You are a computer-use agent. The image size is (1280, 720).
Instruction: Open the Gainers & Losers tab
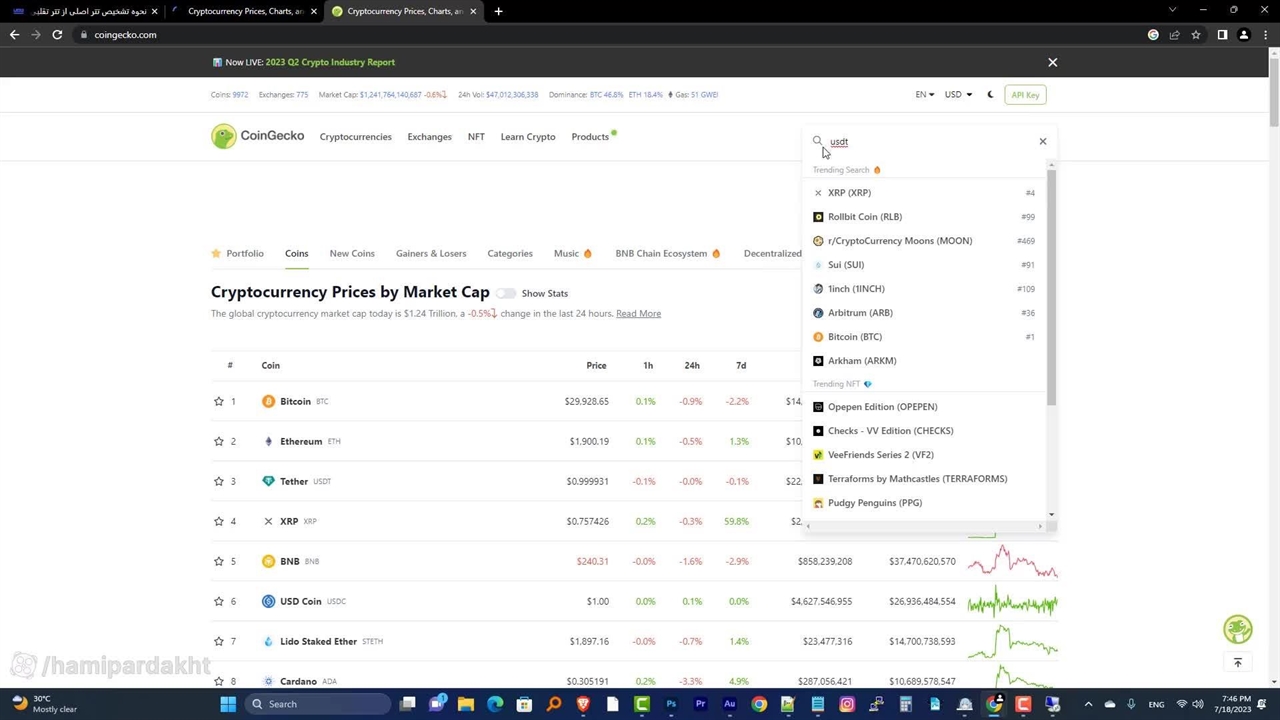pos(431,253)
